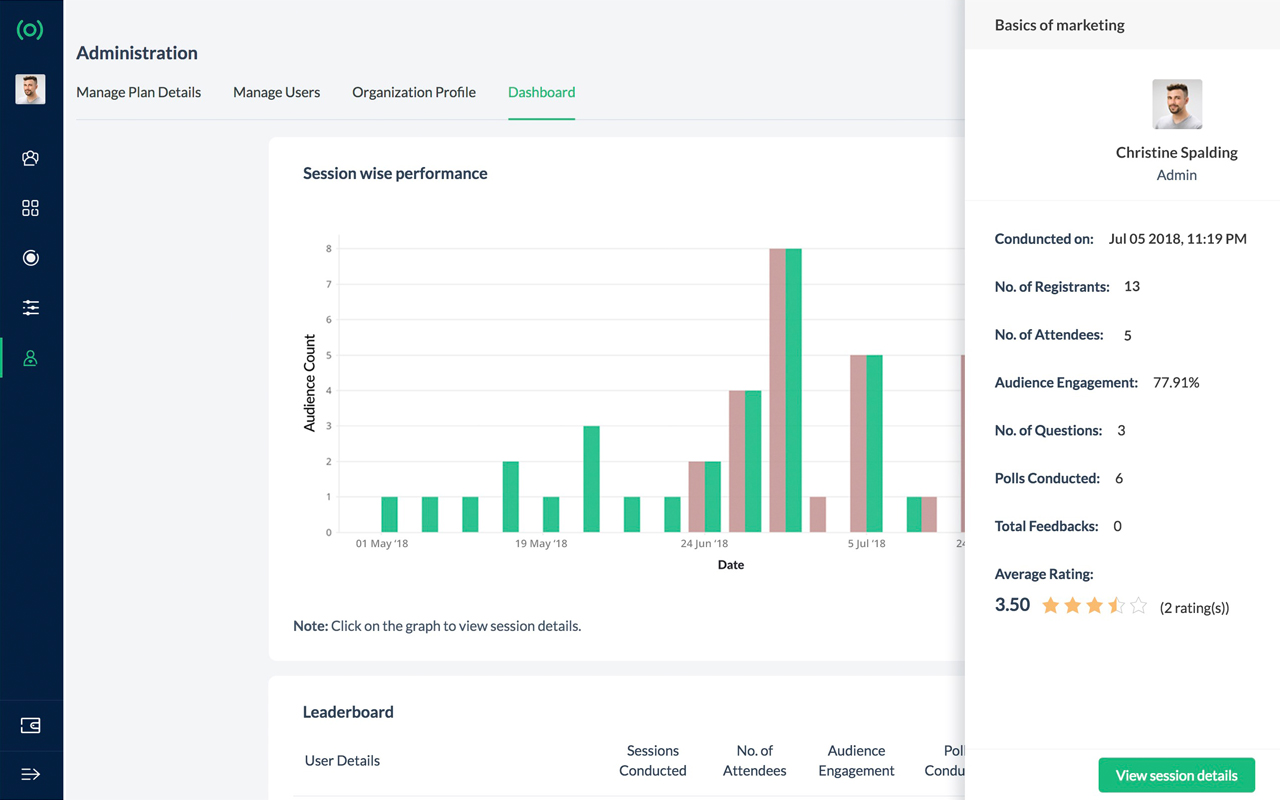Click the Sessions Conducted column header
The height and width of the screenshot is (800, 1280).
pos(653,760)
